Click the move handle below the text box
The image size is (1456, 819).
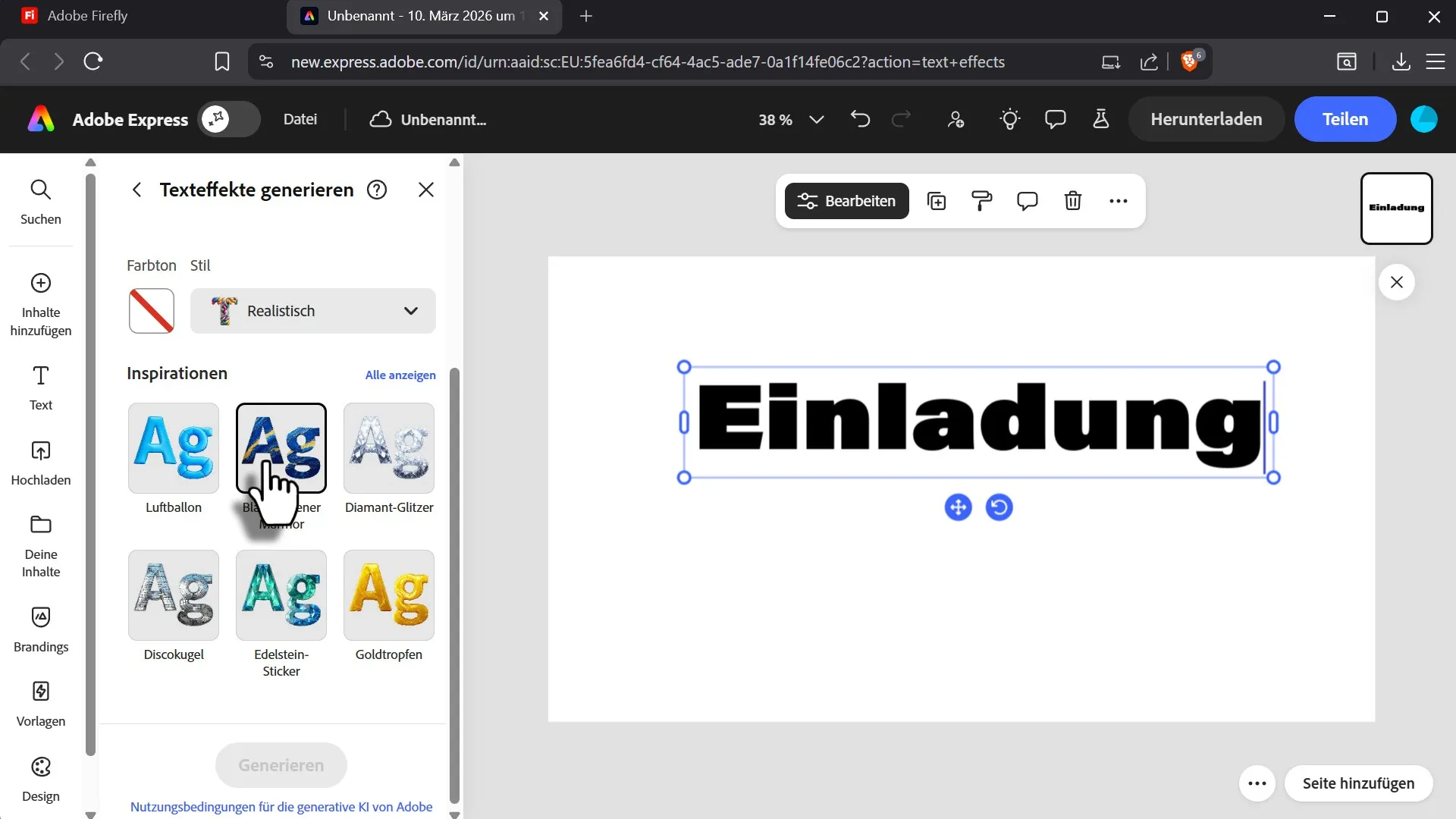(958, 507)
